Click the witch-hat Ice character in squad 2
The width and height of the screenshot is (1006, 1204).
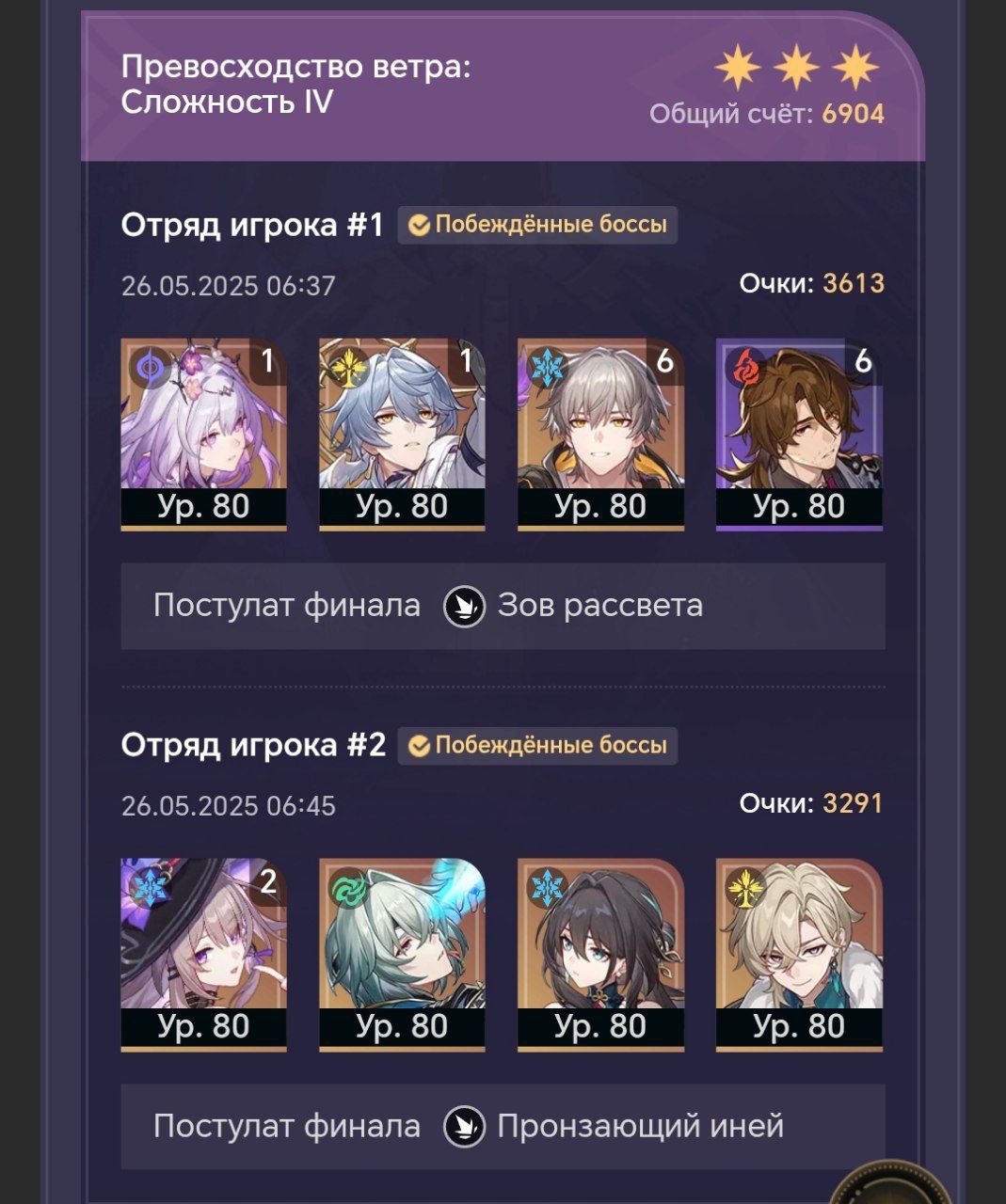(x=203, y=955)
